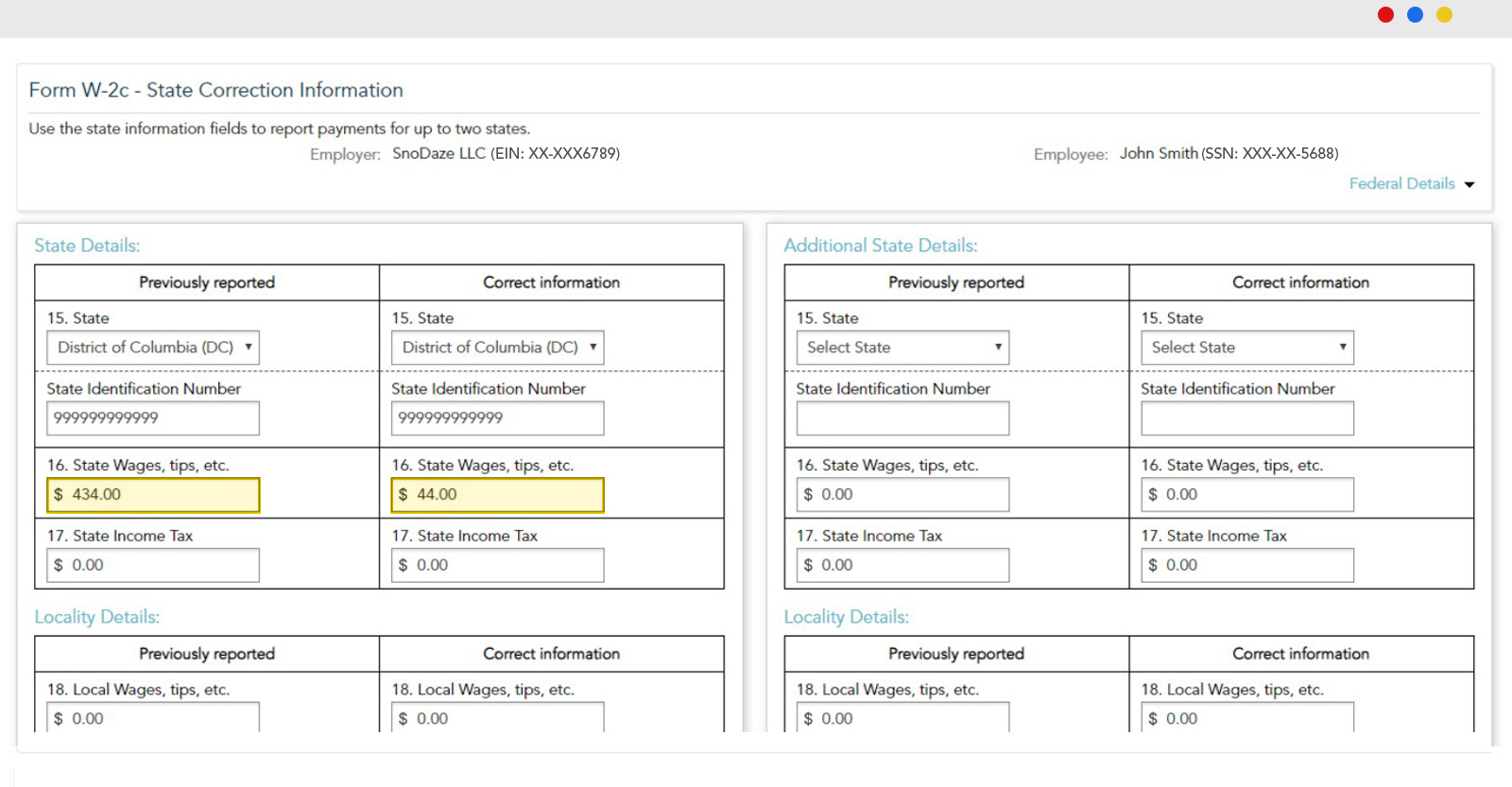Select the previously reported State Wages field with 434.00

coord(153,495)
